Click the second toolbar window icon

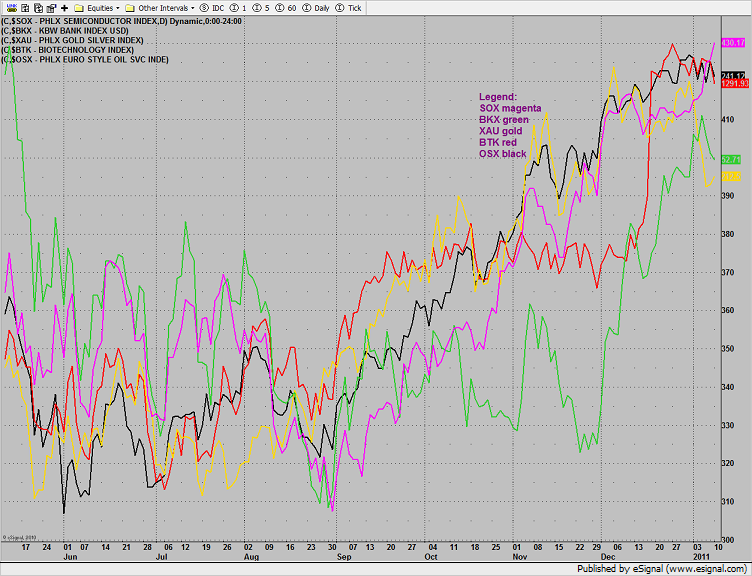(x=25, y=8)
